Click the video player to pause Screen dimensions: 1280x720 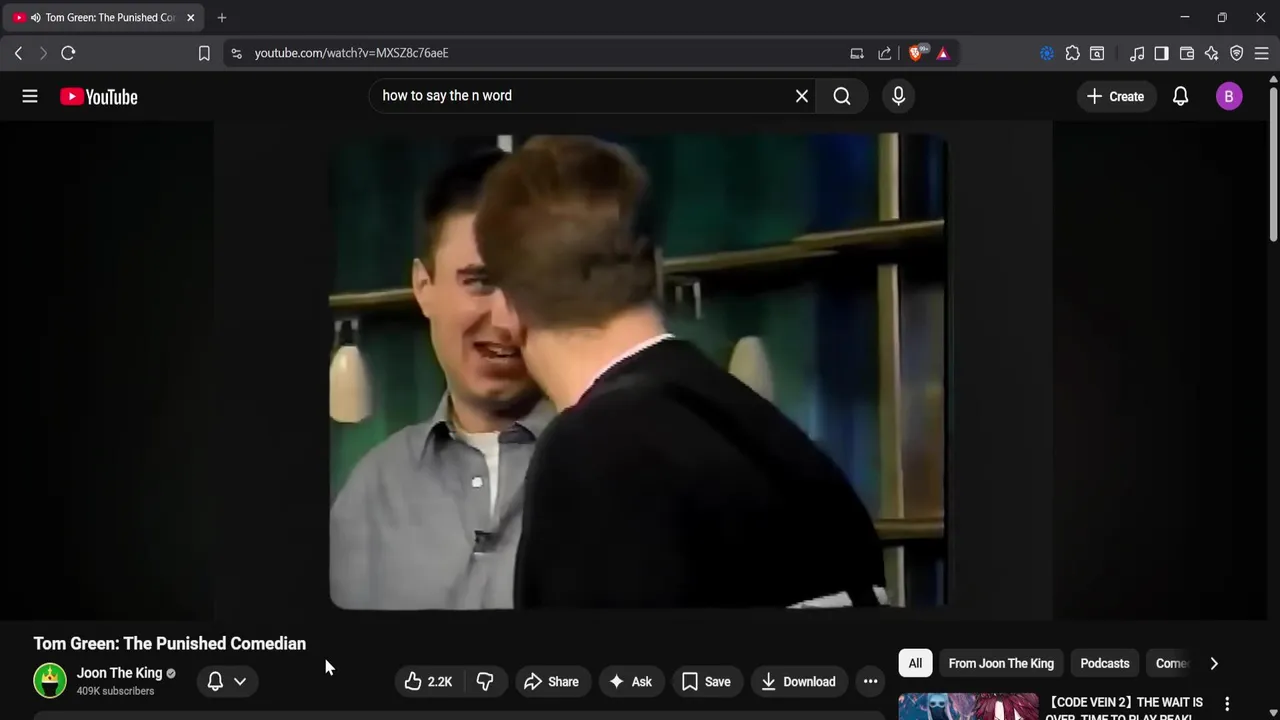point(638,371)
